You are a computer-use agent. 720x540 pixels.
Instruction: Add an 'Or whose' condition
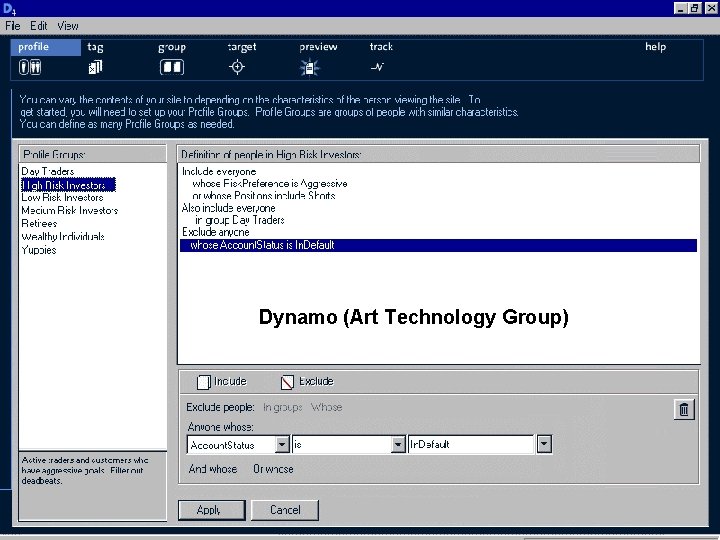[273, 469]
